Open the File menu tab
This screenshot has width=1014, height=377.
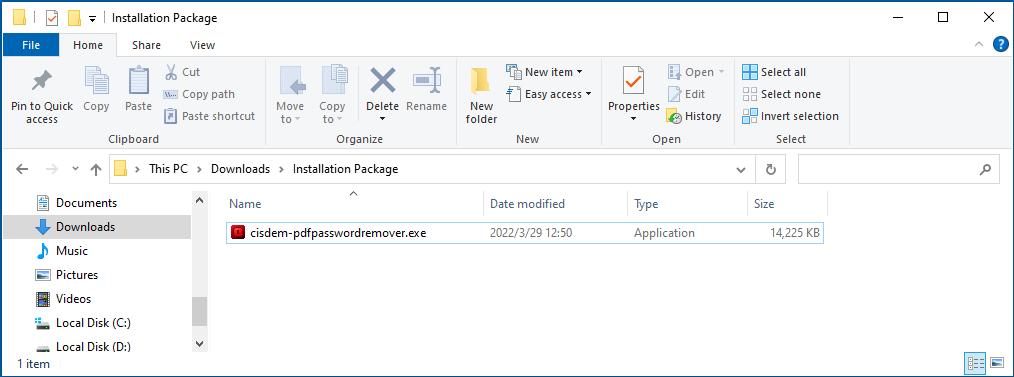[x=31, y=45]
